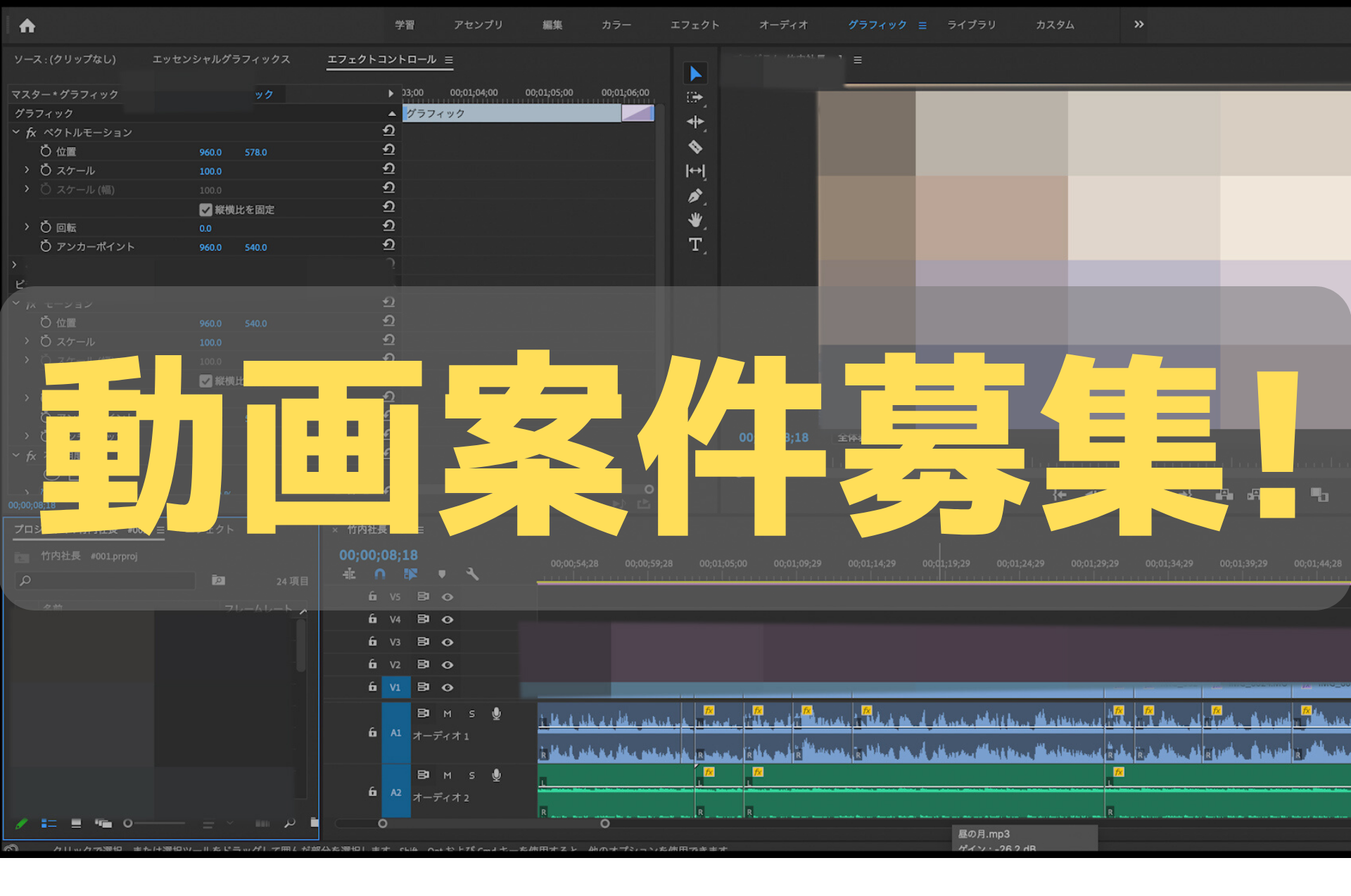1351x896 pixels.
Task: Lock track V1 with padlock
Action: (x=373, y=686)
